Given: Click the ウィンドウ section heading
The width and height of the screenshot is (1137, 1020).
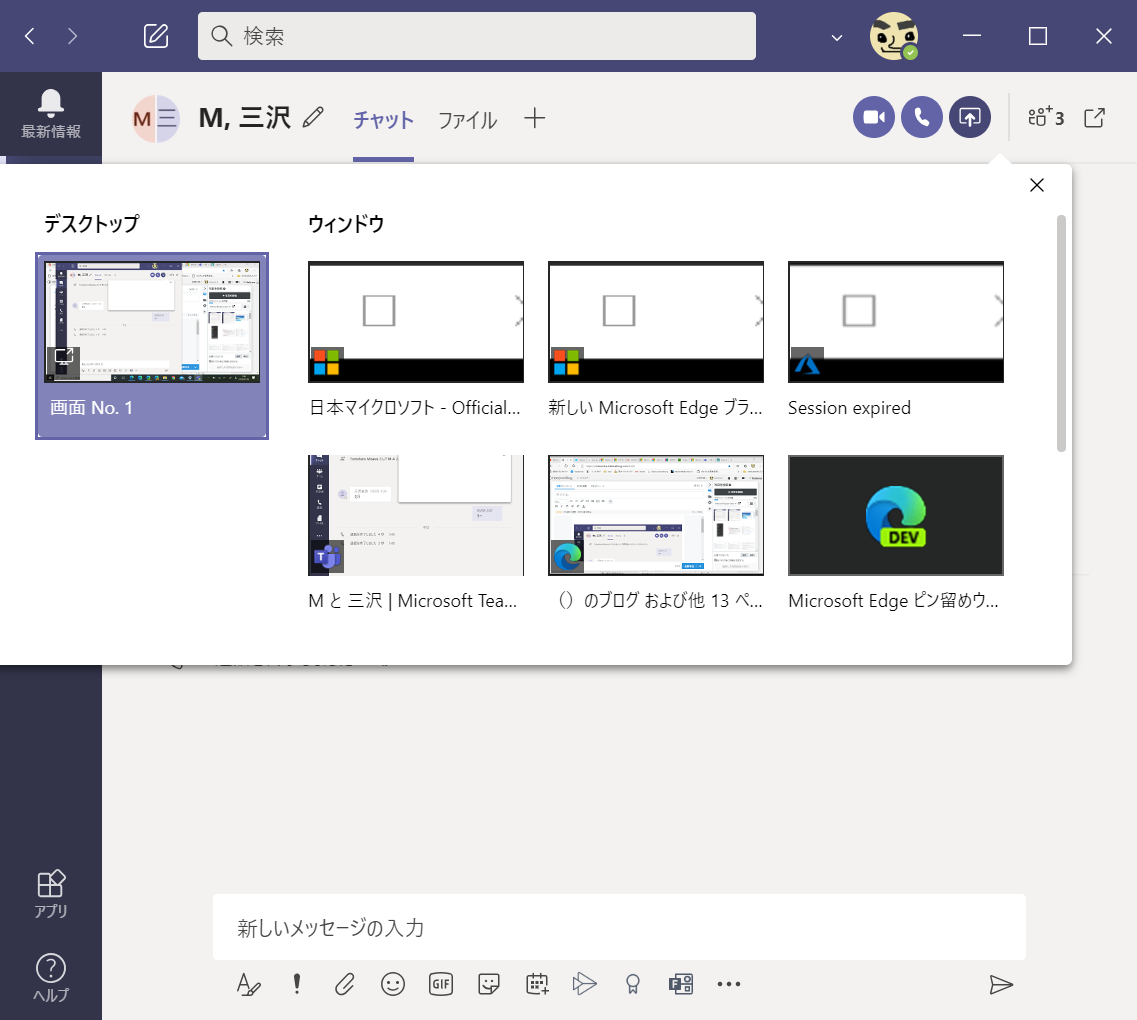Looking at the screenshot, I should point(346,224).
